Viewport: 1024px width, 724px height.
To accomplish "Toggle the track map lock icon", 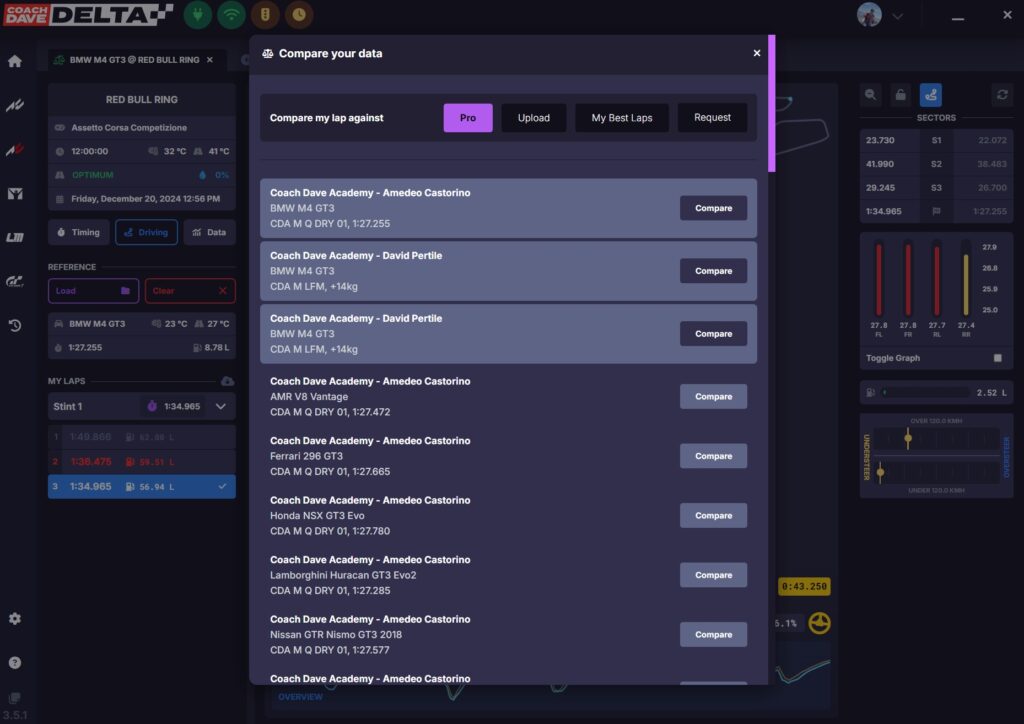I will pyautogui.click(x=900, y=94).
